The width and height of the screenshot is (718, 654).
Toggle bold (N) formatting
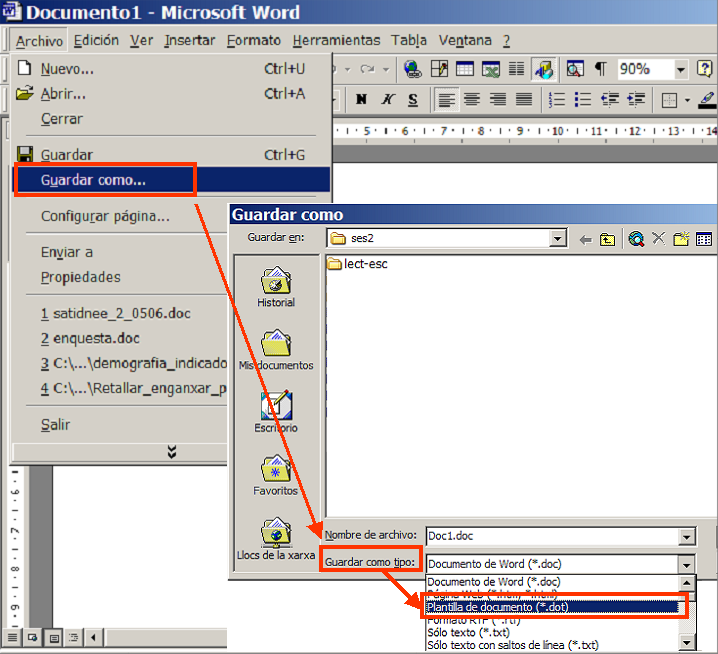(361, 99)
